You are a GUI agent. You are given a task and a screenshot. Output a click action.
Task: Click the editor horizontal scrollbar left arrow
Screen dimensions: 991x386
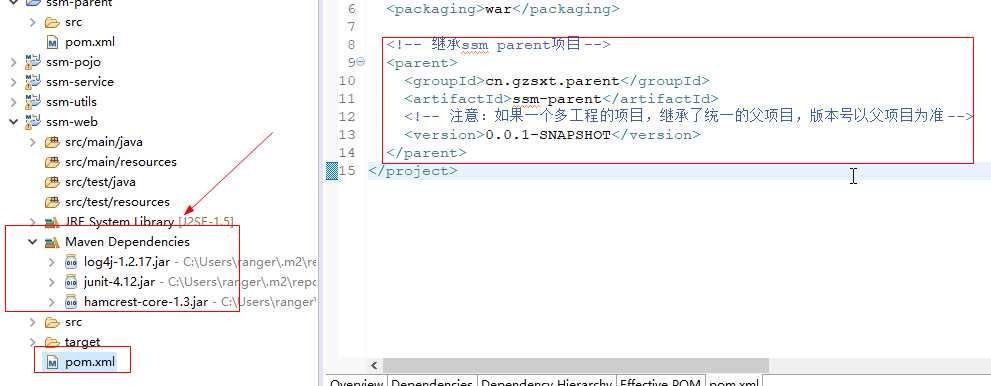pos(374,366)
